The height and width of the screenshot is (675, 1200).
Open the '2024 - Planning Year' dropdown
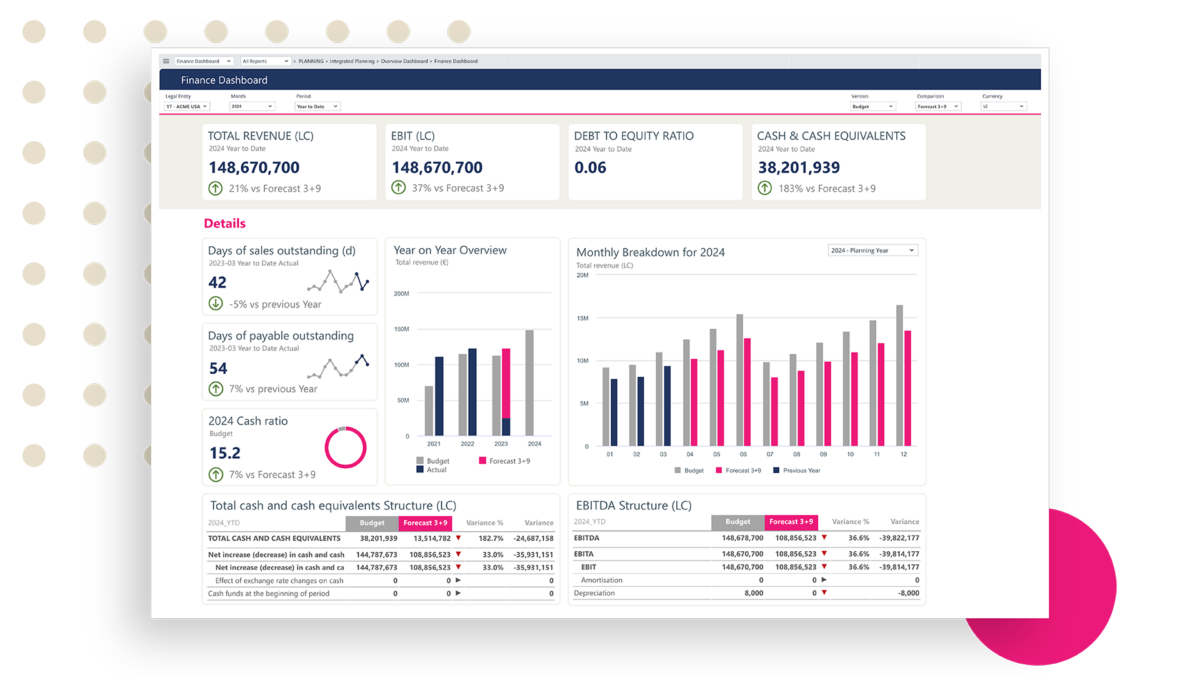872,250
